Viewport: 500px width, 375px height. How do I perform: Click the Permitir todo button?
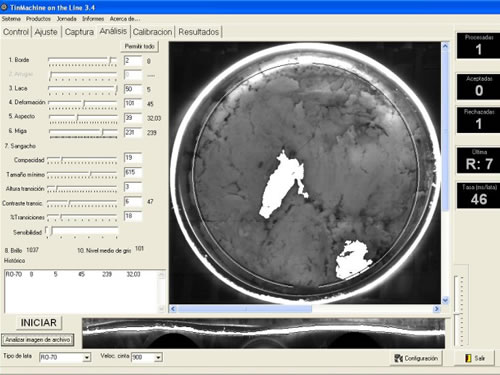tap(139, 46)
